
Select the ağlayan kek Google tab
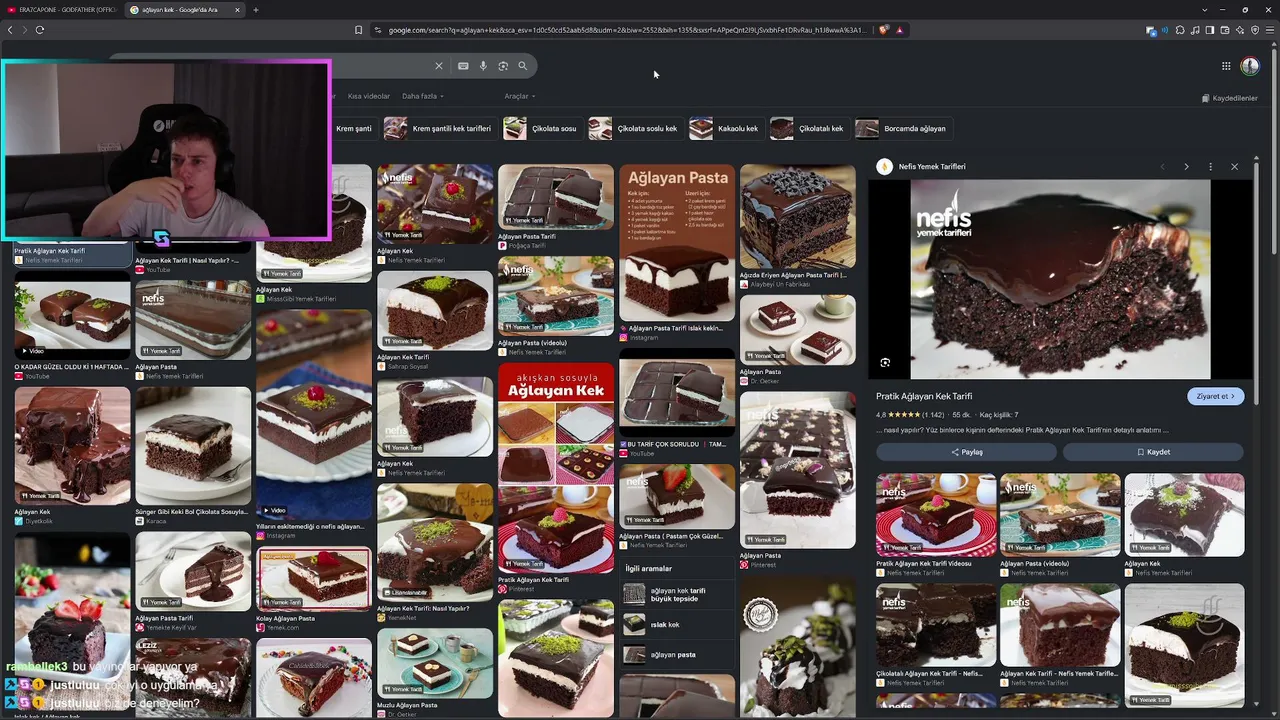click(185, 10)
